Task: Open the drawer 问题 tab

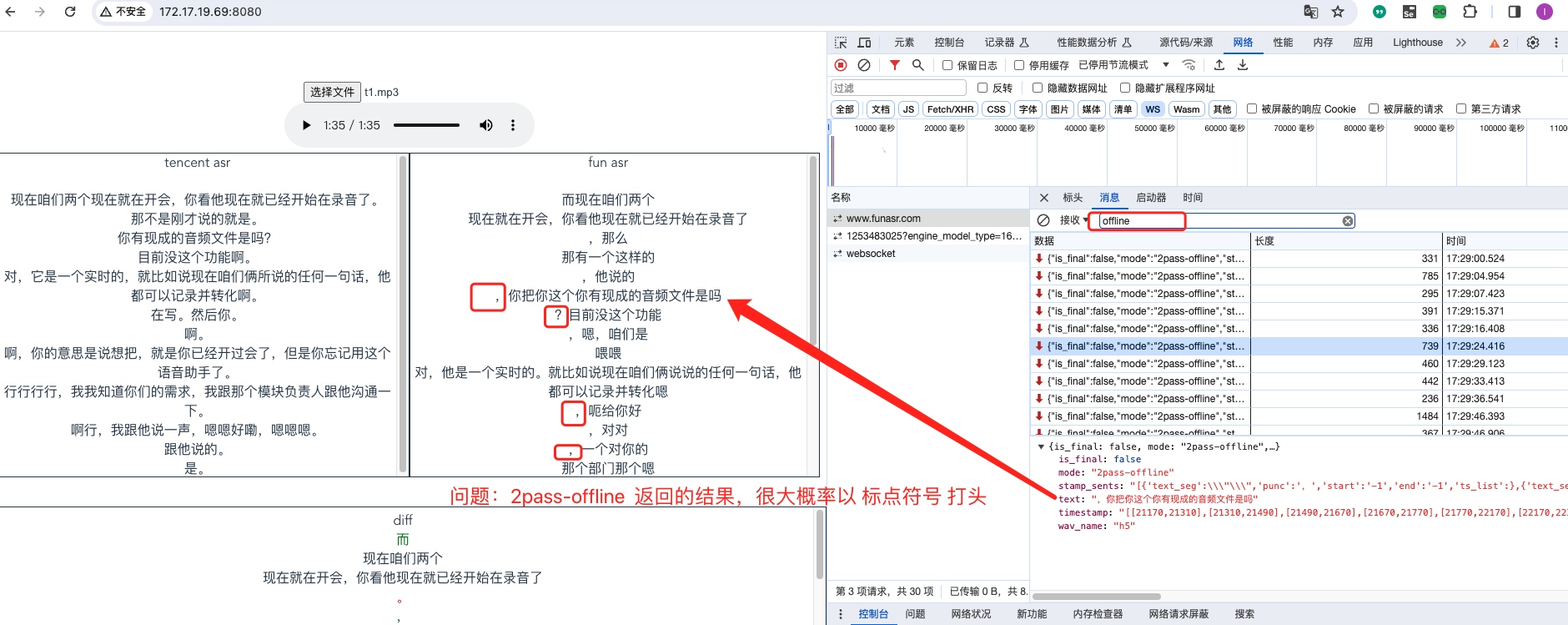Action: pyautogui.click(x=916, y=614)
